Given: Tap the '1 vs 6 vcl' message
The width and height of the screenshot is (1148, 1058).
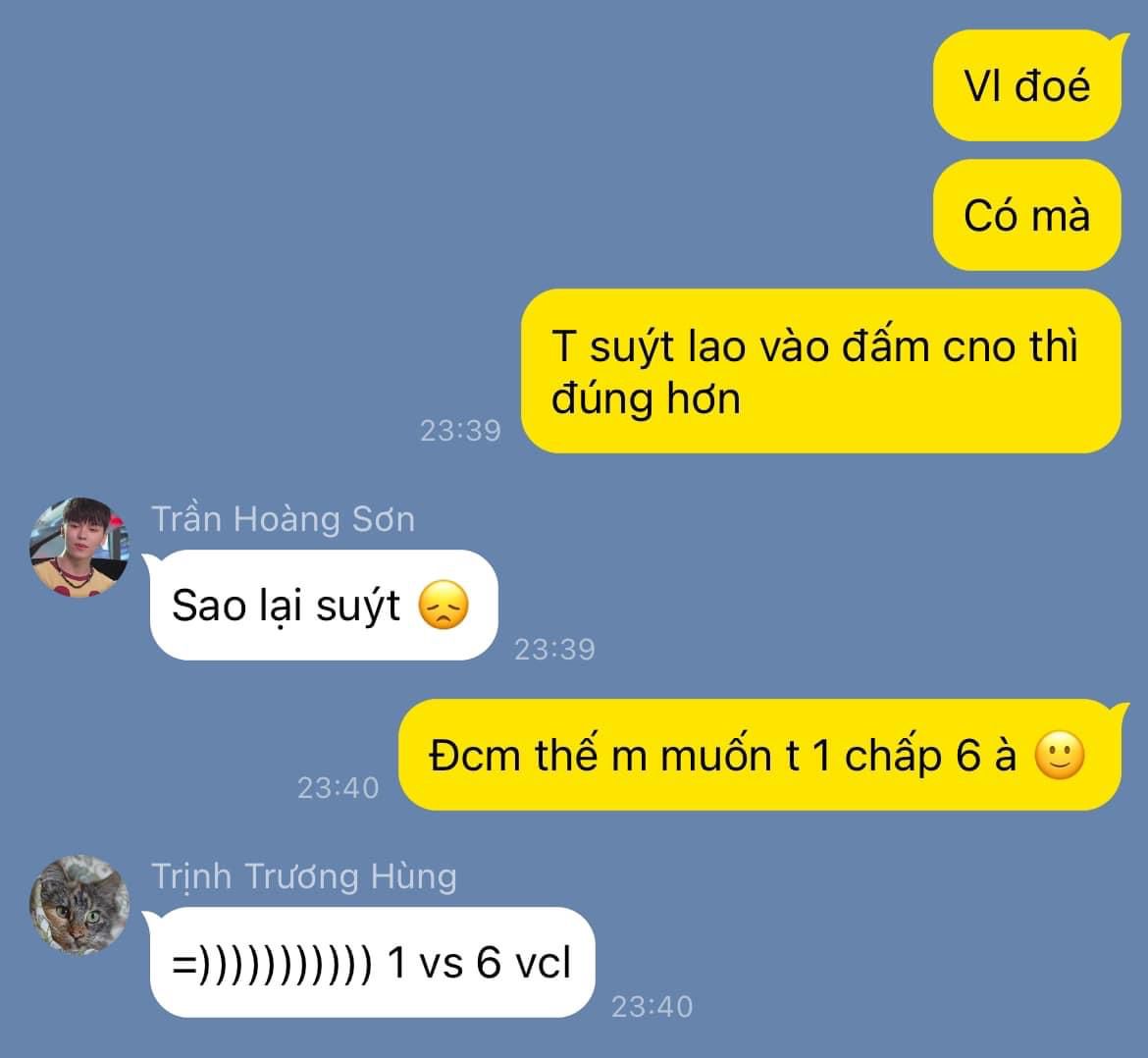Looking at the screenshot, I should pos(372,962).
